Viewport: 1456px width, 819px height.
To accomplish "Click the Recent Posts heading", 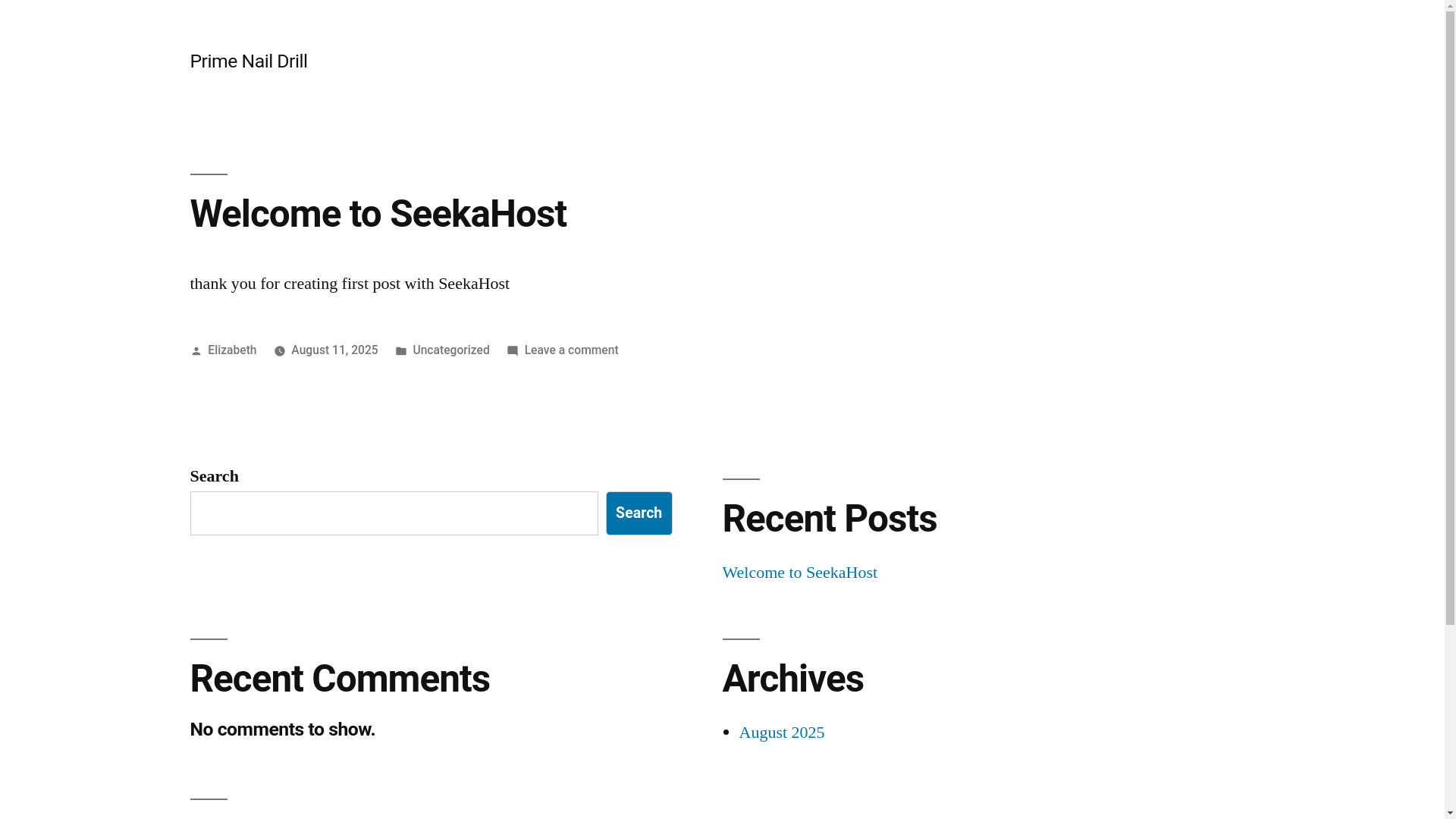I will 830,519.
